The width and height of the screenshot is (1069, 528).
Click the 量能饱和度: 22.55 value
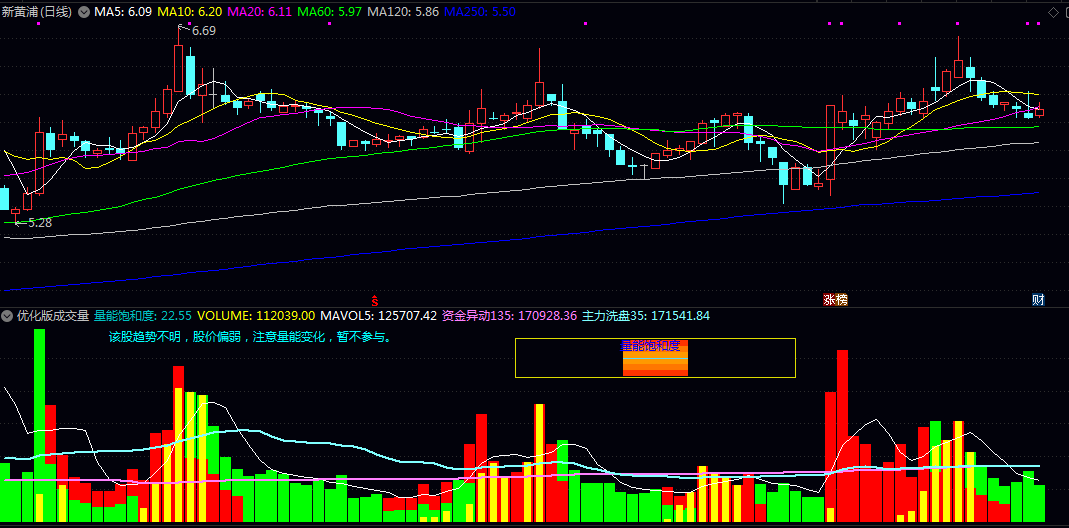coord(143,316)
